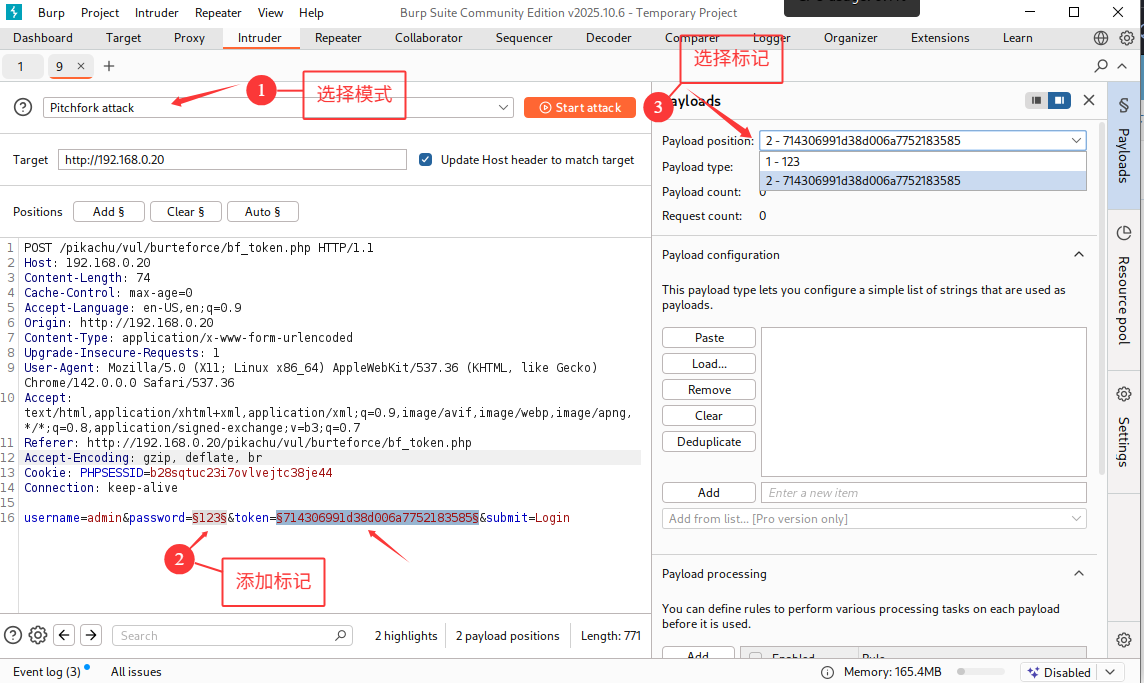Click the Clear § button
The image size is (1144, 683).
[x=185, y=212]
